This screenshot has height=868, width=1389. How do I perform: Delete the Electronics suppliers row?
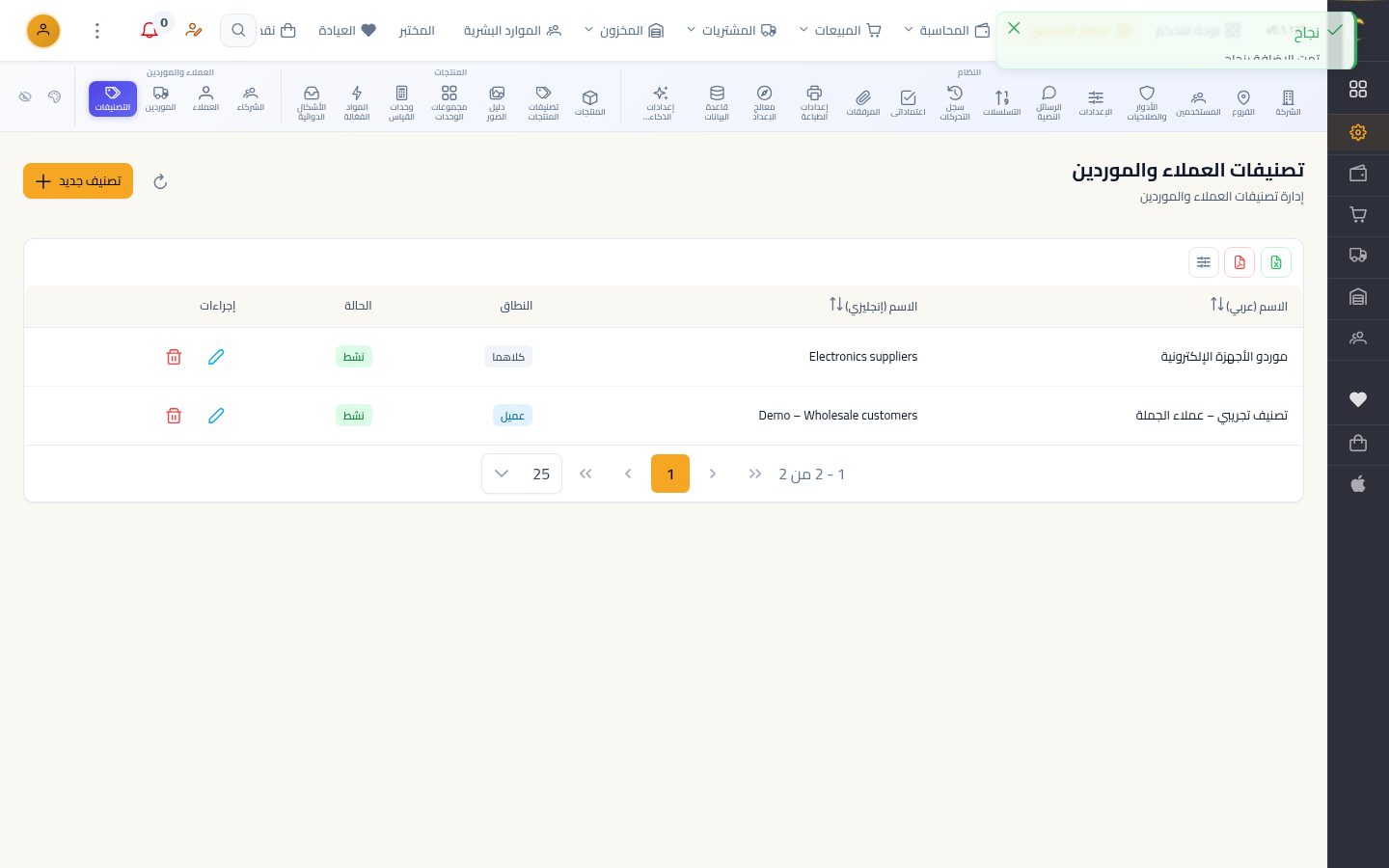coord(174,357)
